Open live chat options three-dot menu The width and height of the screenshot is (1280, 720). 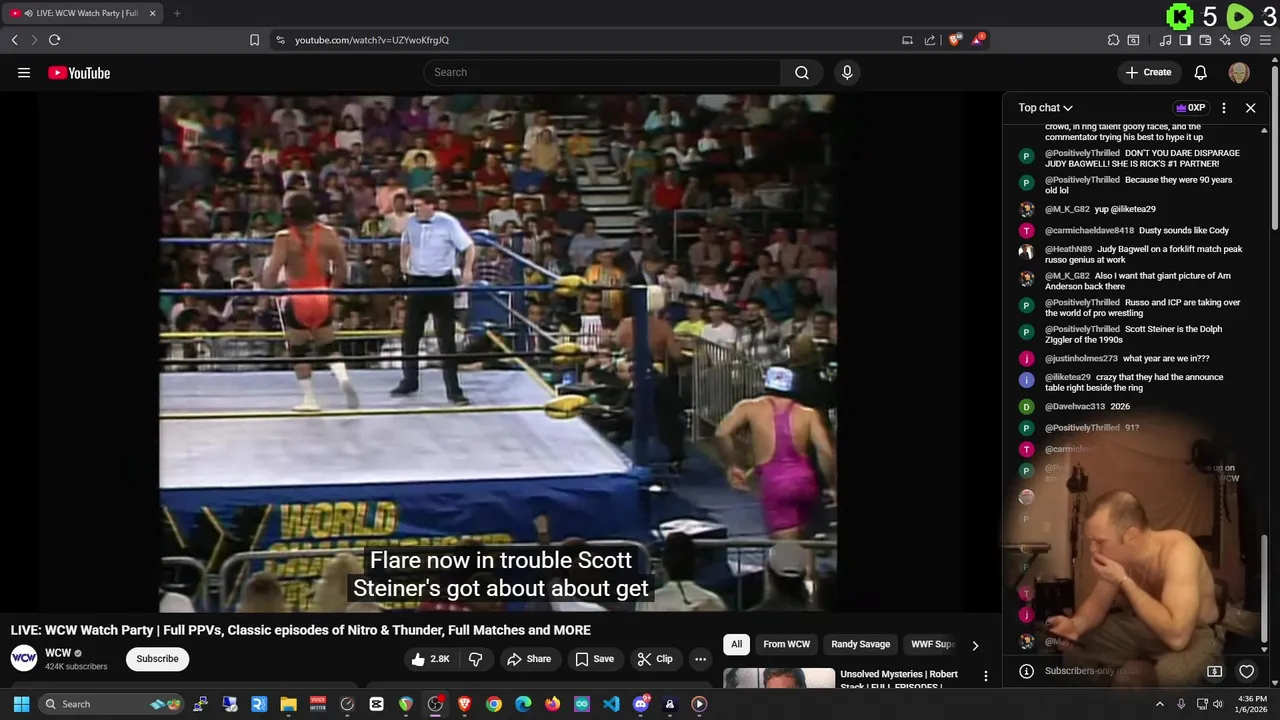[x=1224, y=108]
